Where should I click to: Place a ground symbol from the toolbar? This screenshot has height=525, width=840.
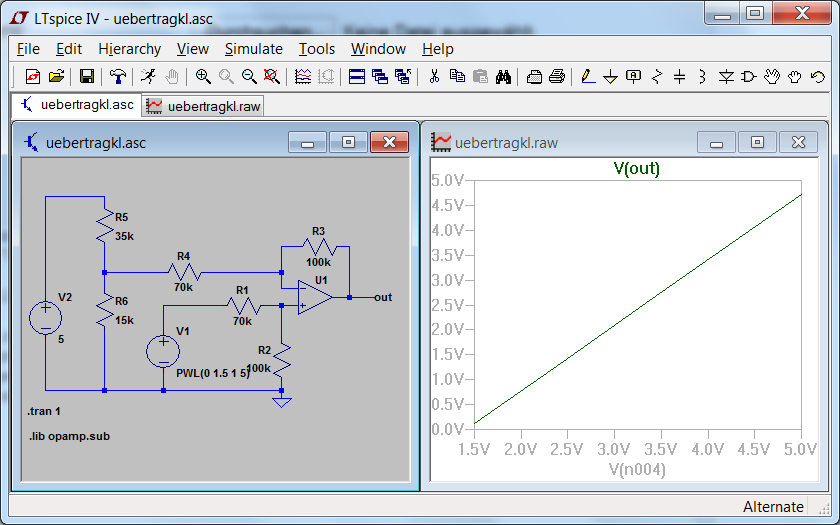pyautogui.click(x=611, y=77)
